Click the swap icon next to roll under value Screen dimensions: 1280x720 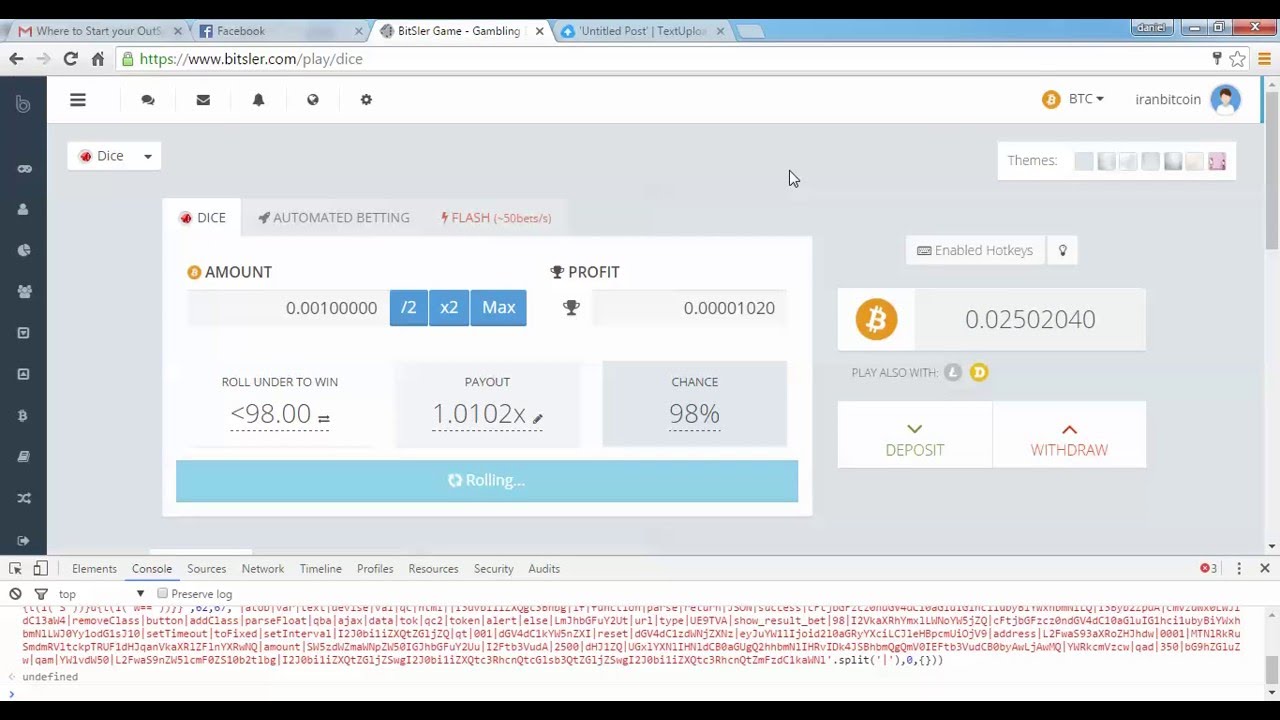[323, 418]
